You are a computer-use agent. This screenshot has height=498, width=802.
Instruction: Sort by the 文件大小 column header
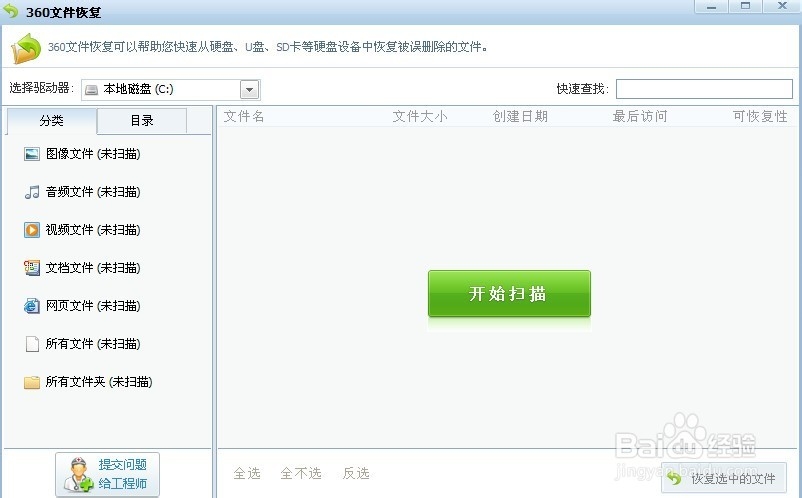(x=420, y=117)
